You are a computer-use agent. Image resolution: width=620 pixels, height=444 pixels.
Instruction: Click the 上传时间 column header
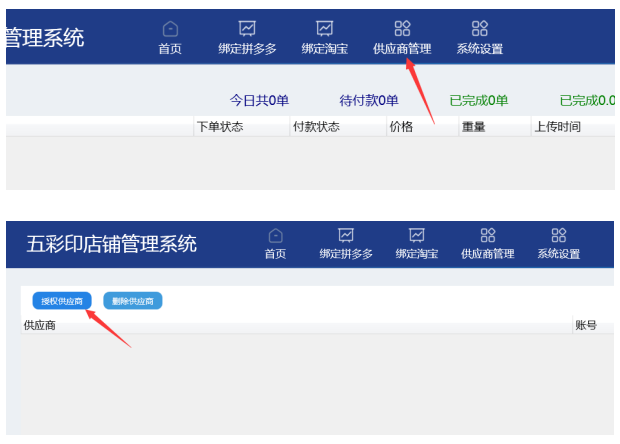click(x=557, y=127)
